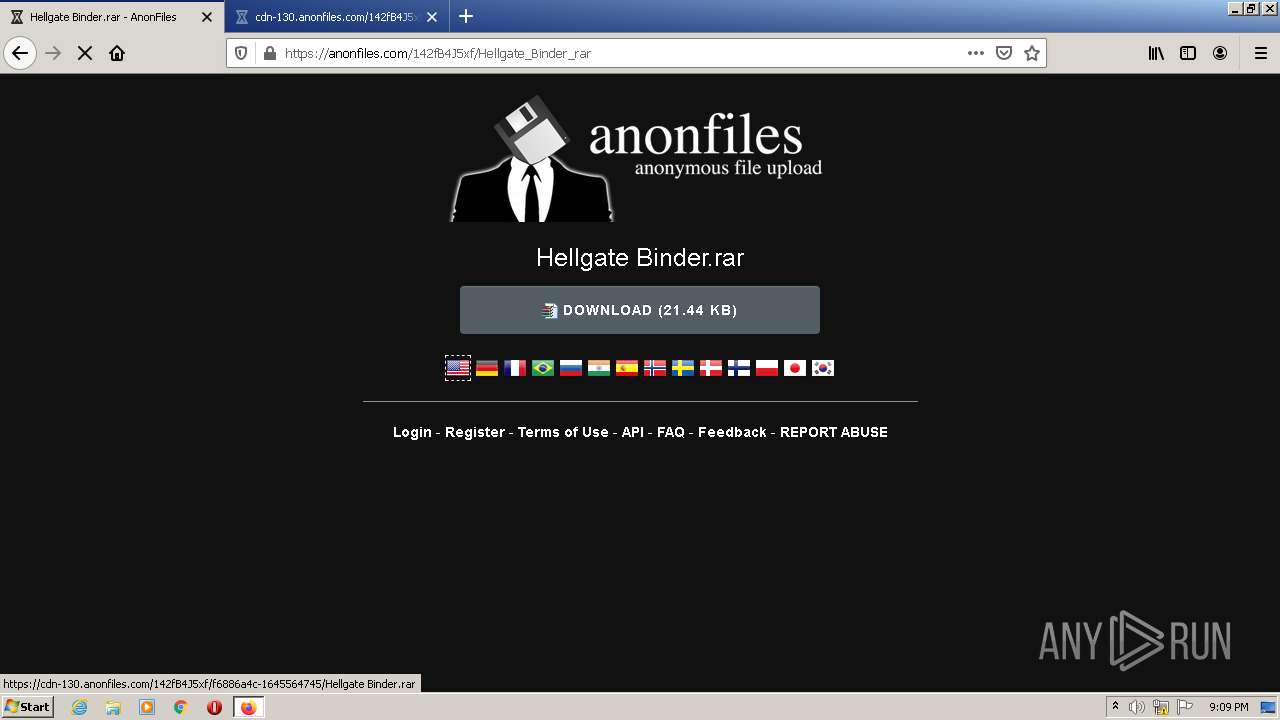Select the German flag language

tap(487, 368)
